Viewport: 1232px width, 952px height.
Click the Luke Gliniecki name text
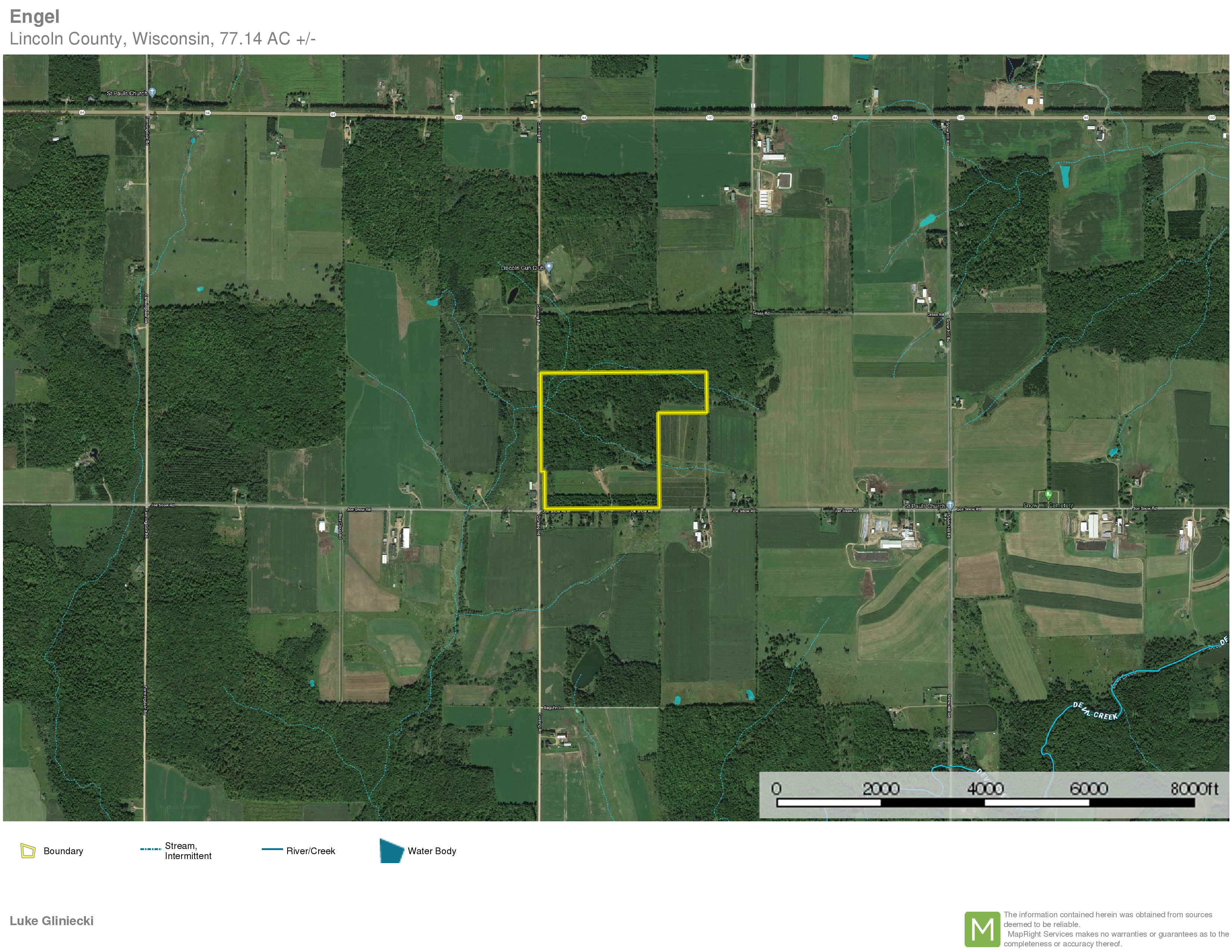52,921
